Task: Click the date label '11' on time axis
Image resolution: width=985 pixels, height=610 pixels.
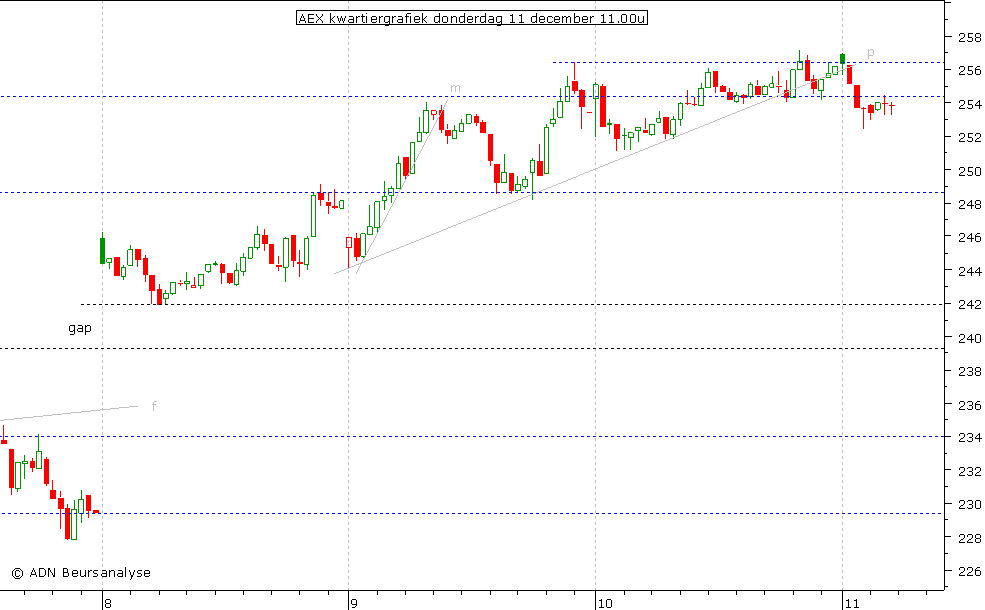Action: click(x=851, y=604)
